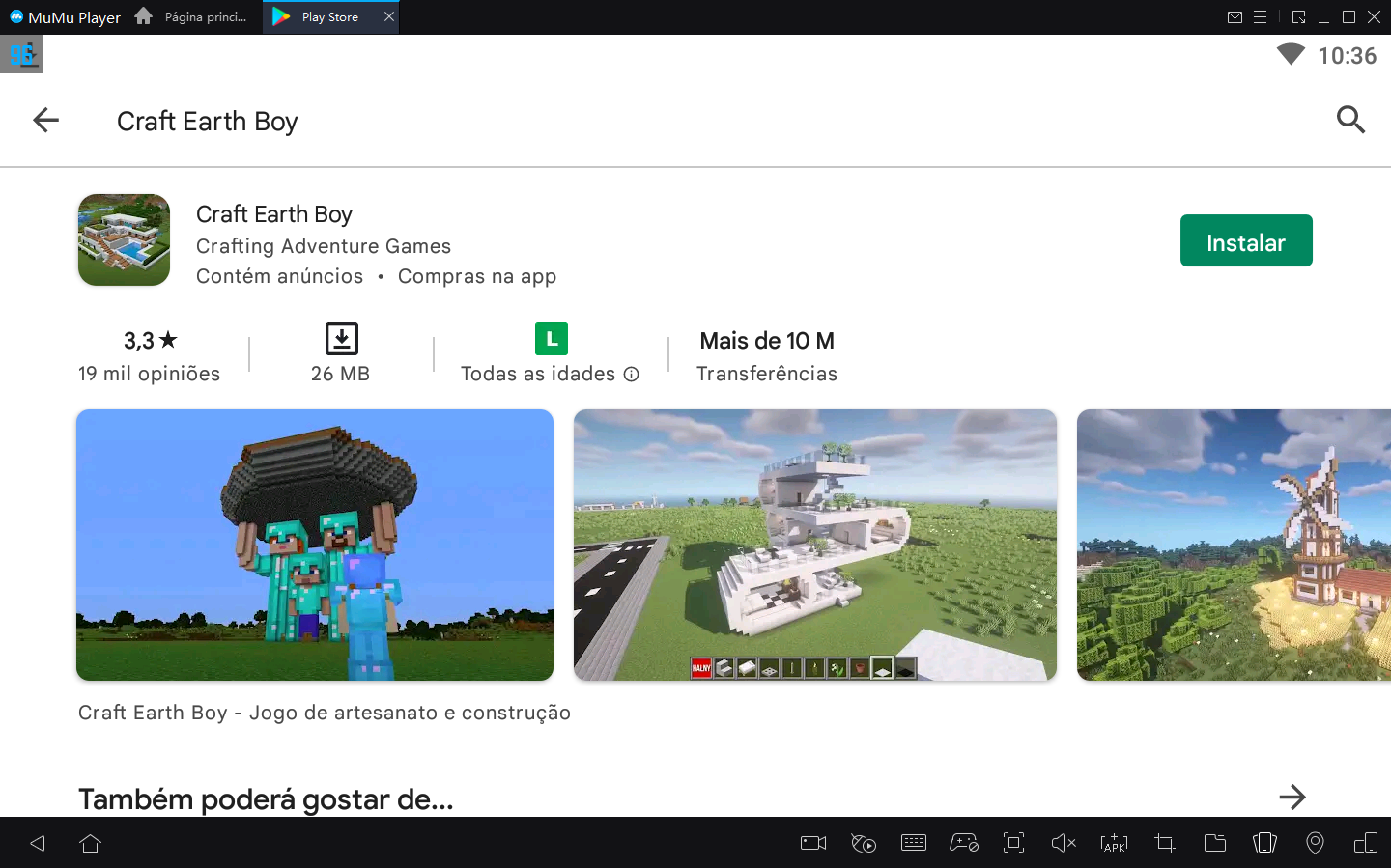Open the Crafting Adventure Games developer link
This screenshot has width=1391, height=868.
(x=324, y=246)
